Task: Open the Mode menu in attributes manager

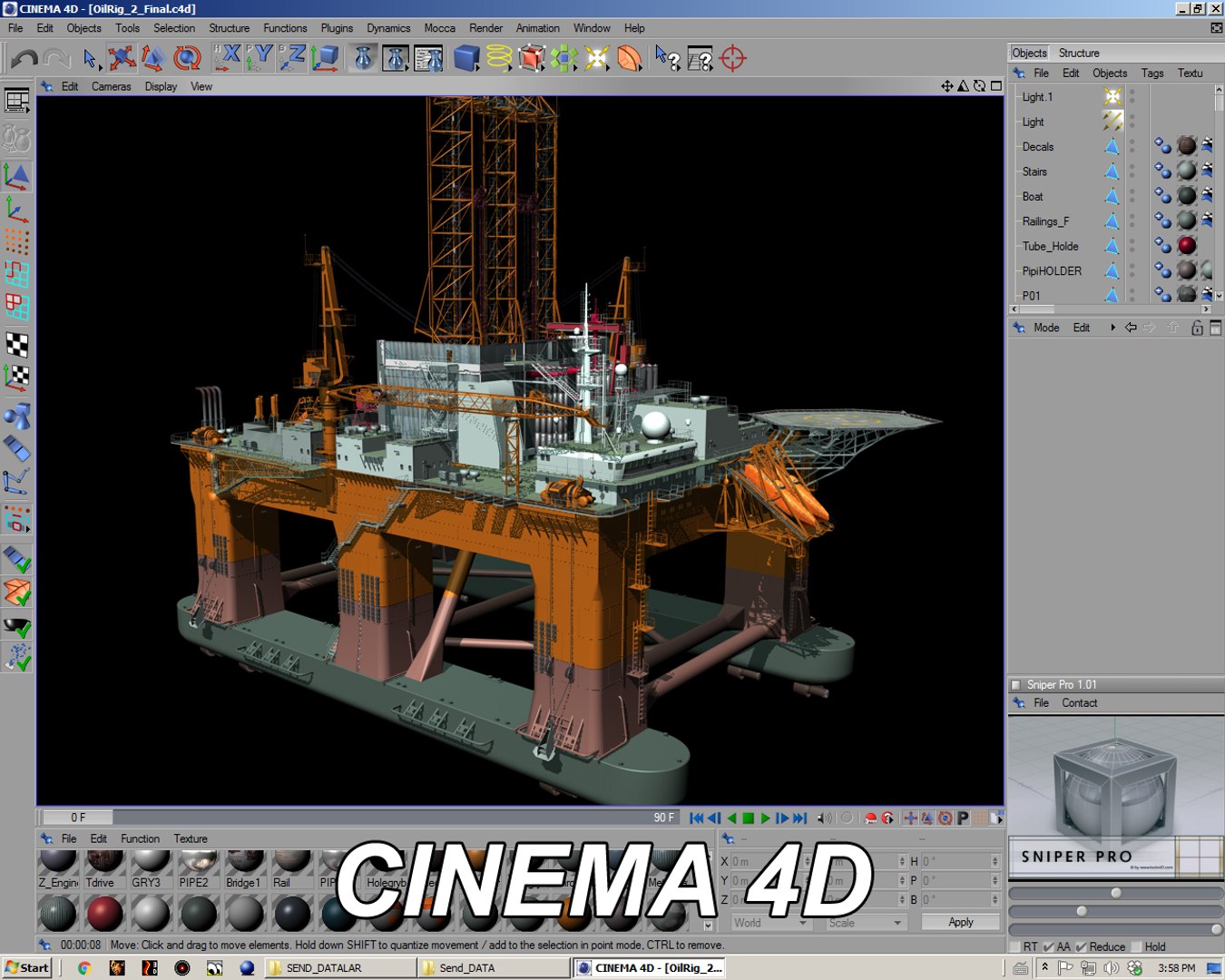Action: click(1046, 328)
